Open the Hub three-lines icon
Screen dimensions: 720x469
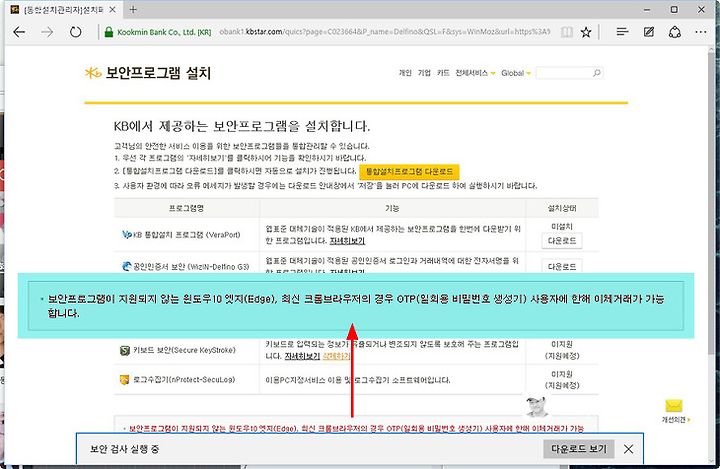pyautogui.click(x=622, y=32)
